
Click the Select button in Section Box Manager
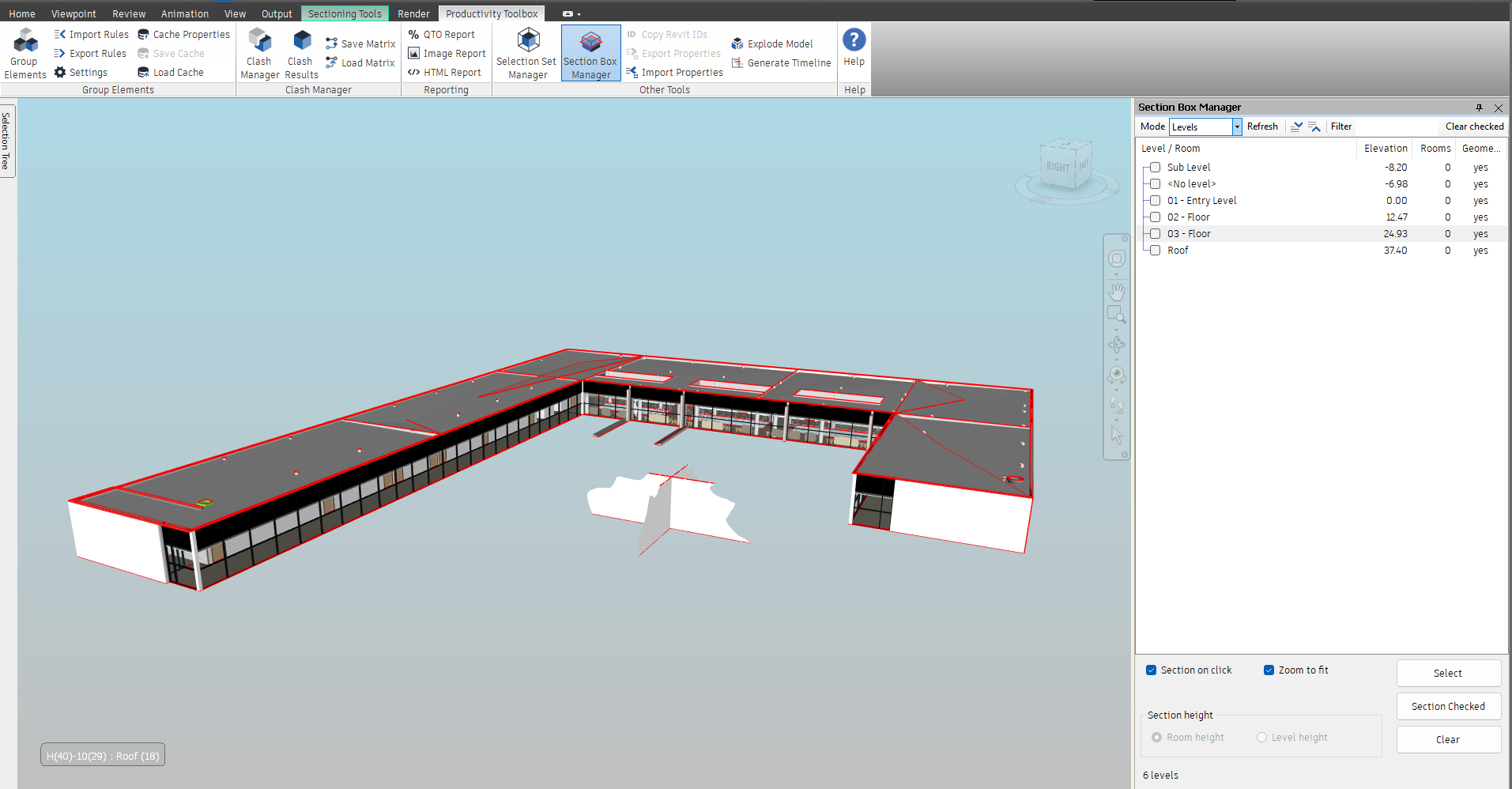click(x=1448, y=674)
